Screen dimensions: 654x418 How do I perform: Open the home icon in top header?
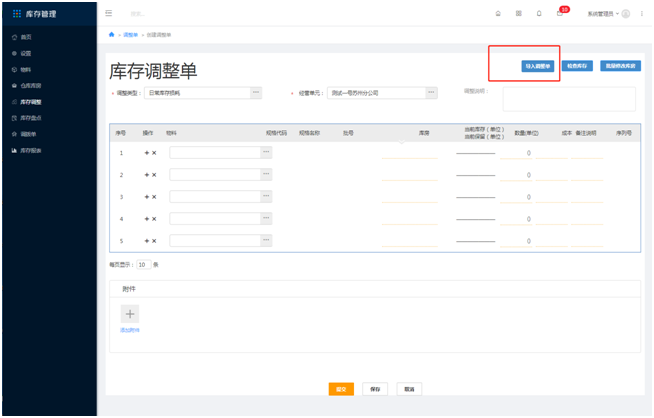click(x=498, y=13)
